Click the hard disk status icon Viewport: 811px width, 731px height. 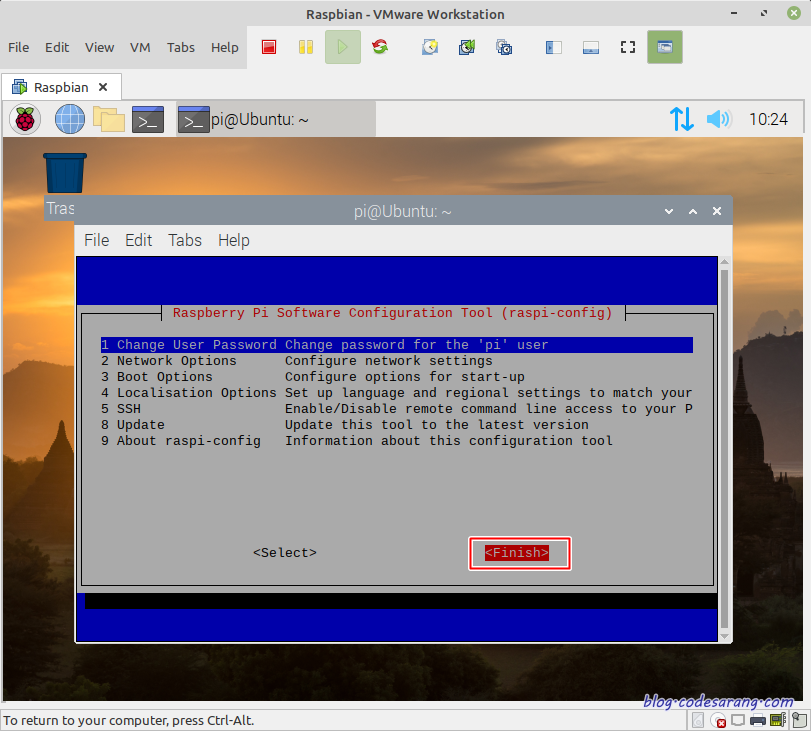(x=698, y=720)
